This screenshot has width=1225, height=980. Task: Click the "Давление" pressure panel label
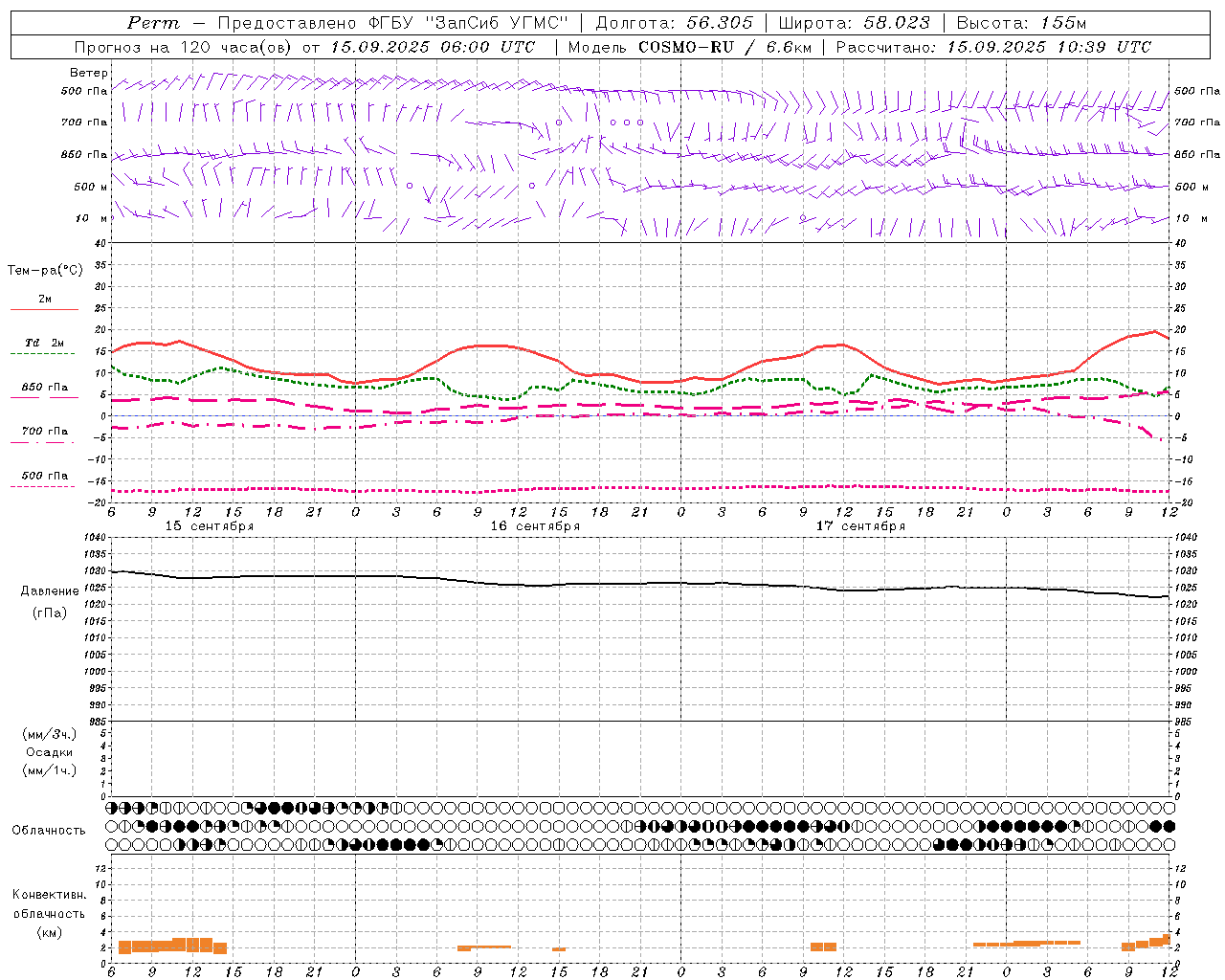coord(50,591)
